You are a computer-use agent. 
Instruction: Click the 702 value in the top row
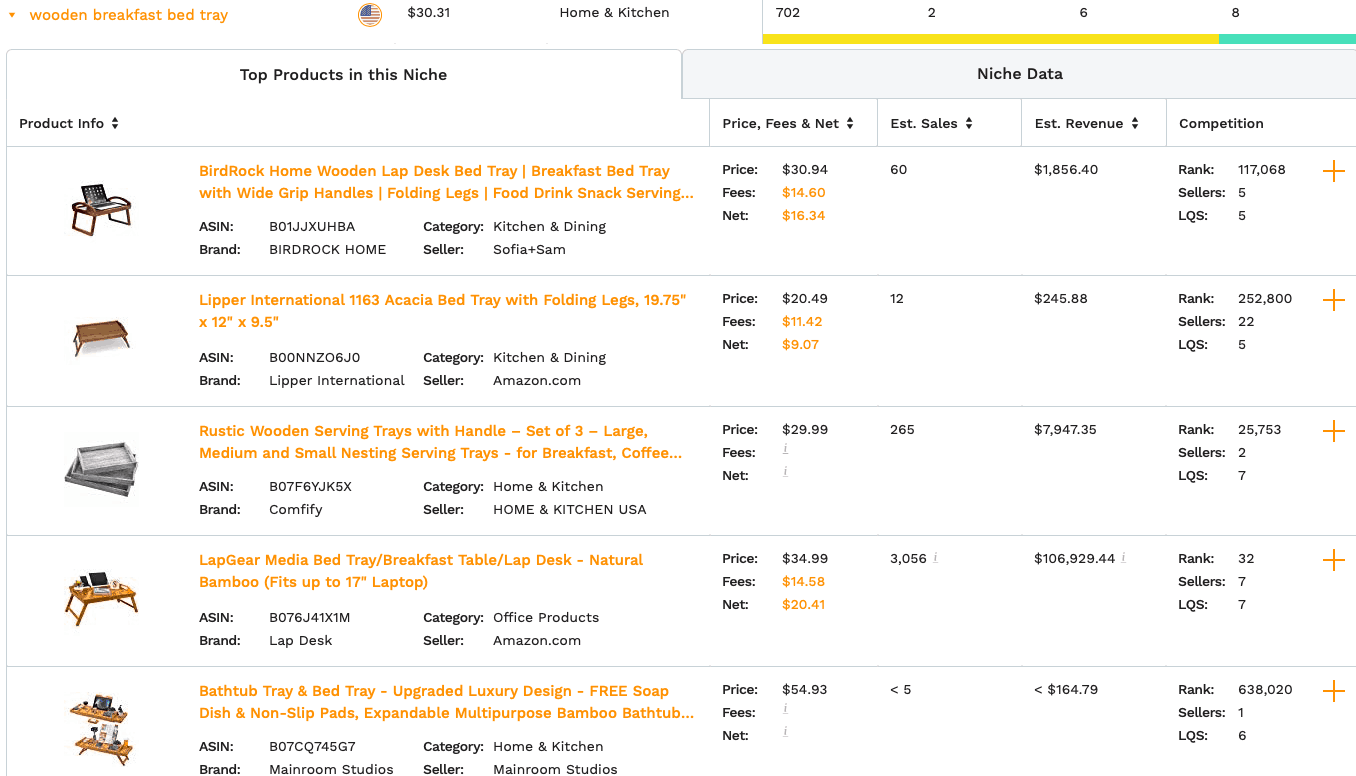(788, 12)
